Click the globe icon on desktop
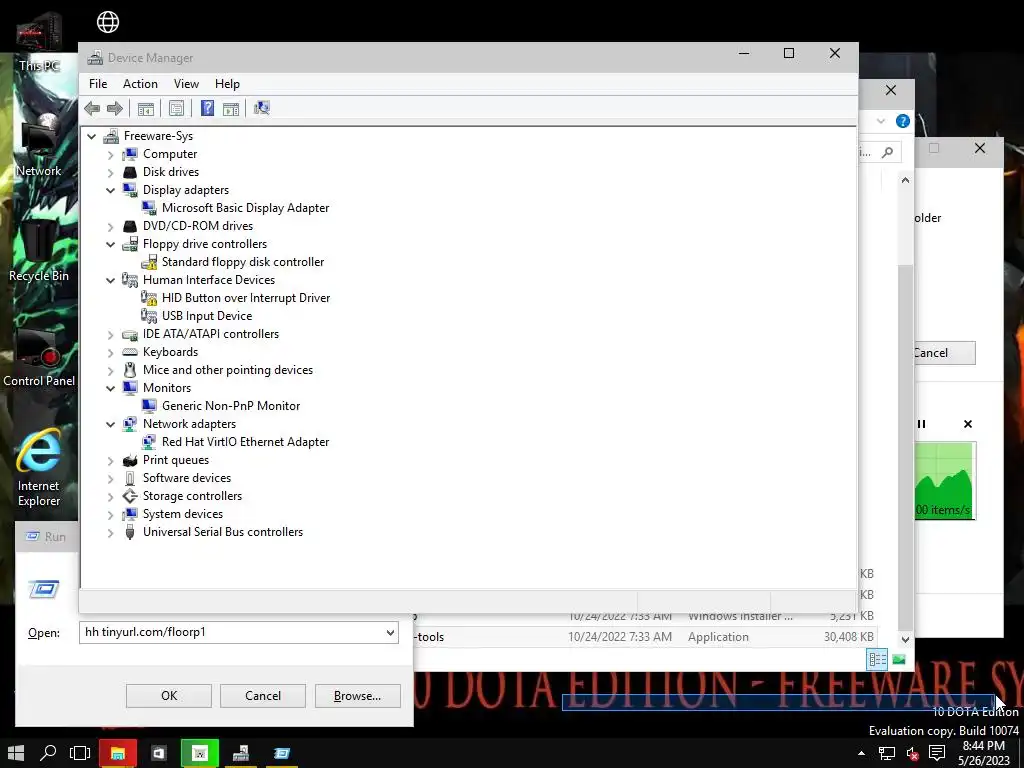Image resolution: width=1024 pixels, height=768 pixels. click(x=108, y=22)
